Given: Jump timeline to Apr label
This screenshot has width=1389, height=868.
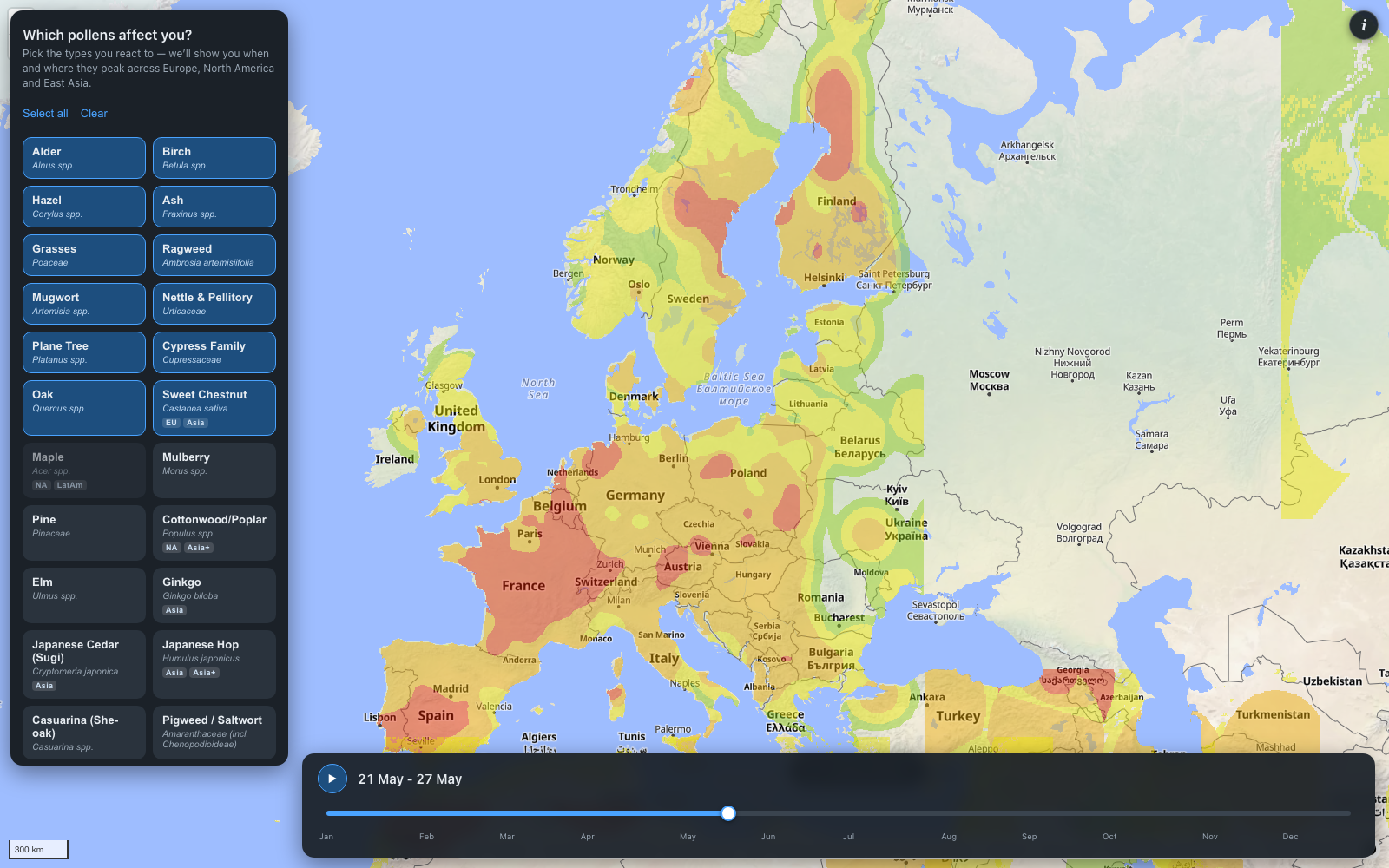Looking at the screenshot, I should [588, 837].
